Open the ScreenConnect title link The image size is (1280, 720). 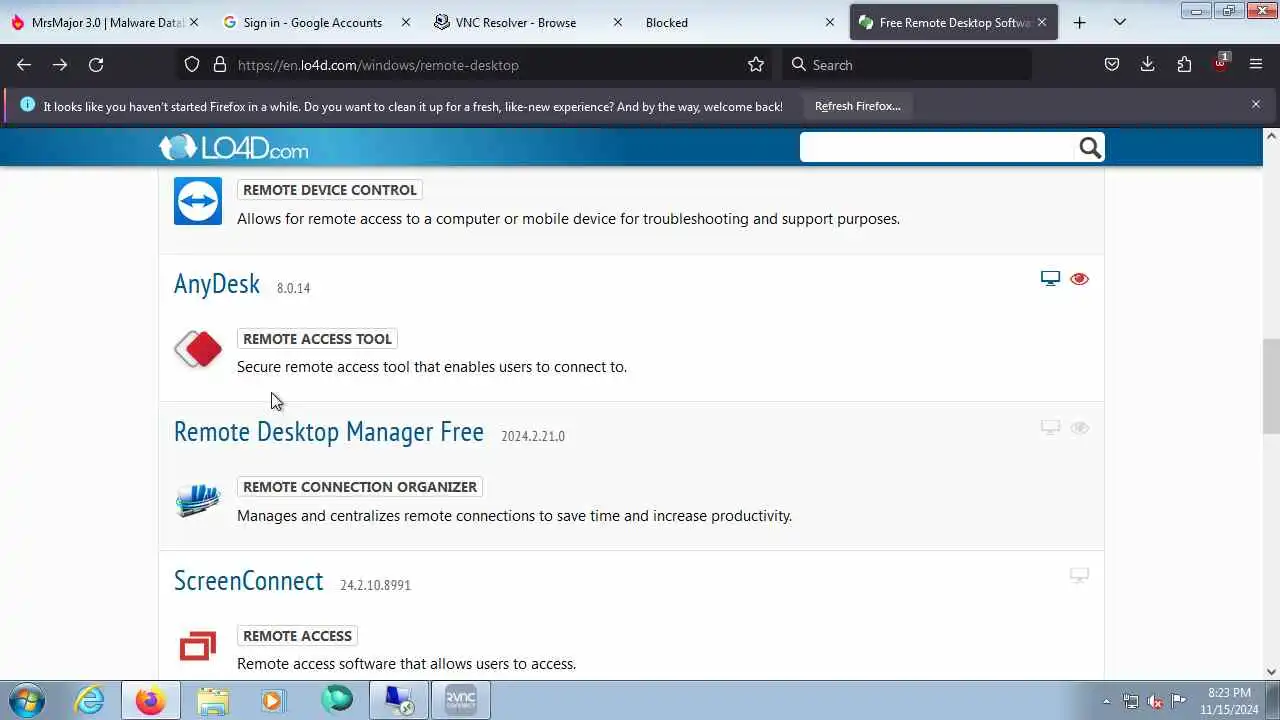click(x=249, y=581)
